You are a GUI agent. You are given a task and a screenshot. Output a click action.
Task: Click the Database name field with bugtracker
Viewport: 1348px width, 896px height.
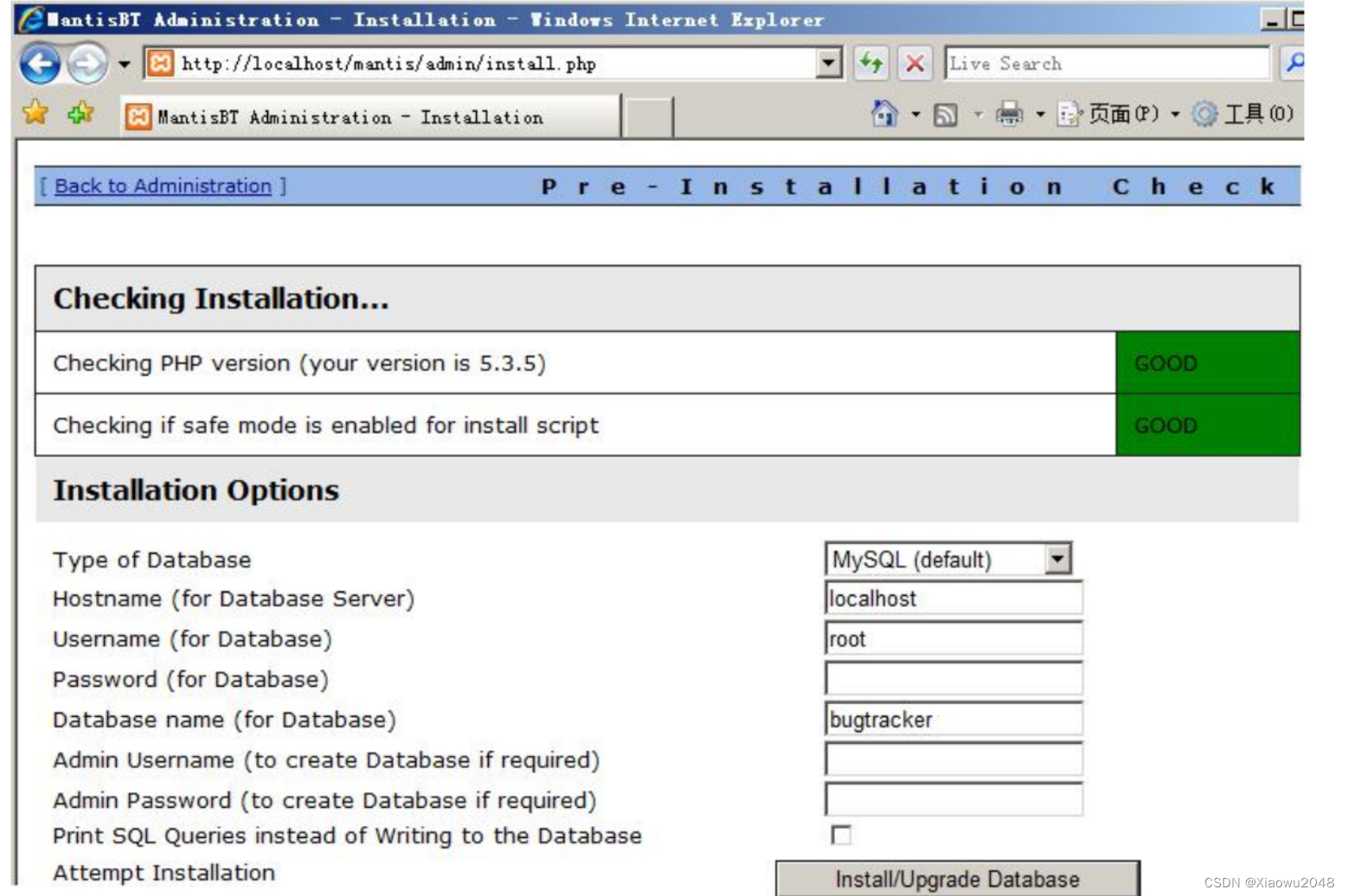[x=953, y=719]
